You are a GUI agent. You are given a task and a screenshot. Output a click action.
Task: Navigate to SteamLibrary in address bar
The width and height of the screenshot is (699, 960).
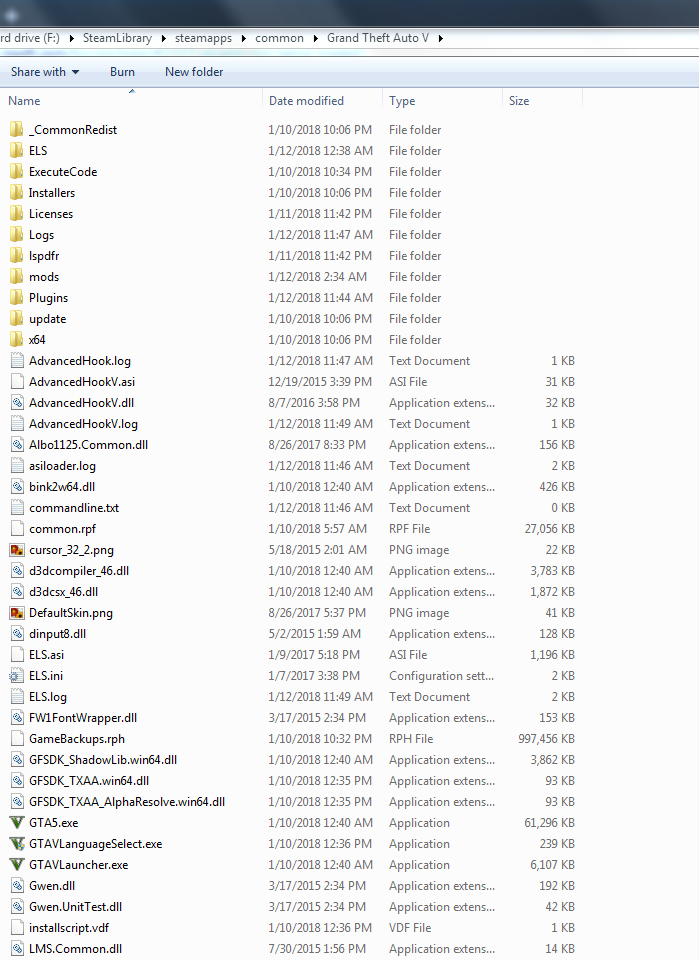(x=118, y=38)
